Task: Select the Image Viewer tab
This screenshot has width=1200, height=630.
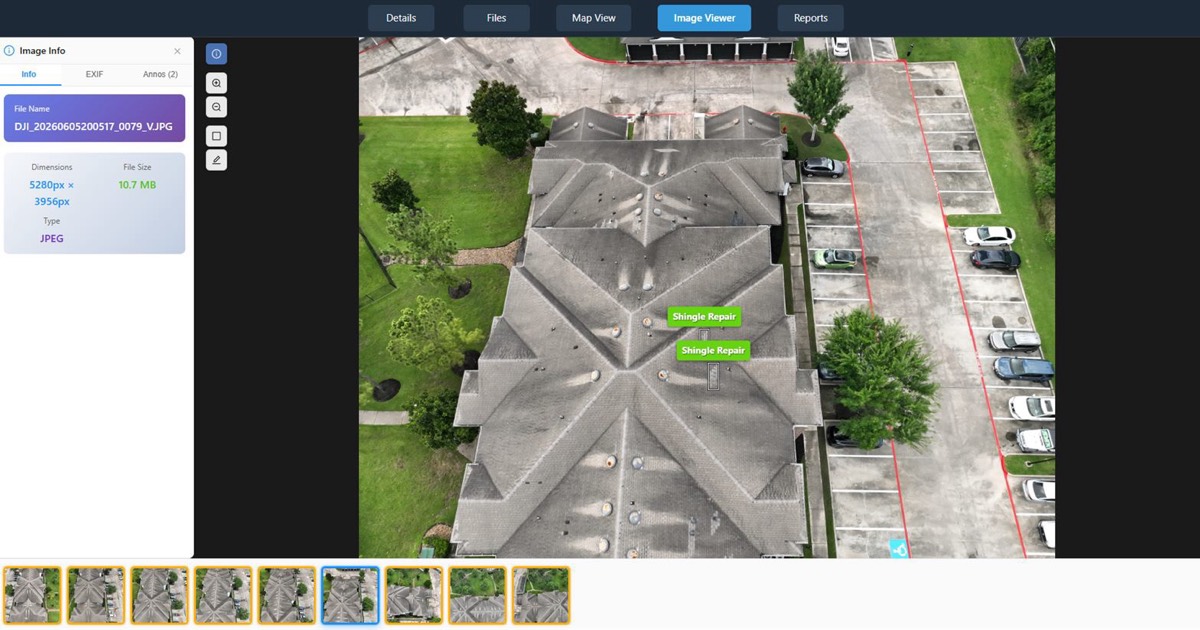Action: pos(704,18)
